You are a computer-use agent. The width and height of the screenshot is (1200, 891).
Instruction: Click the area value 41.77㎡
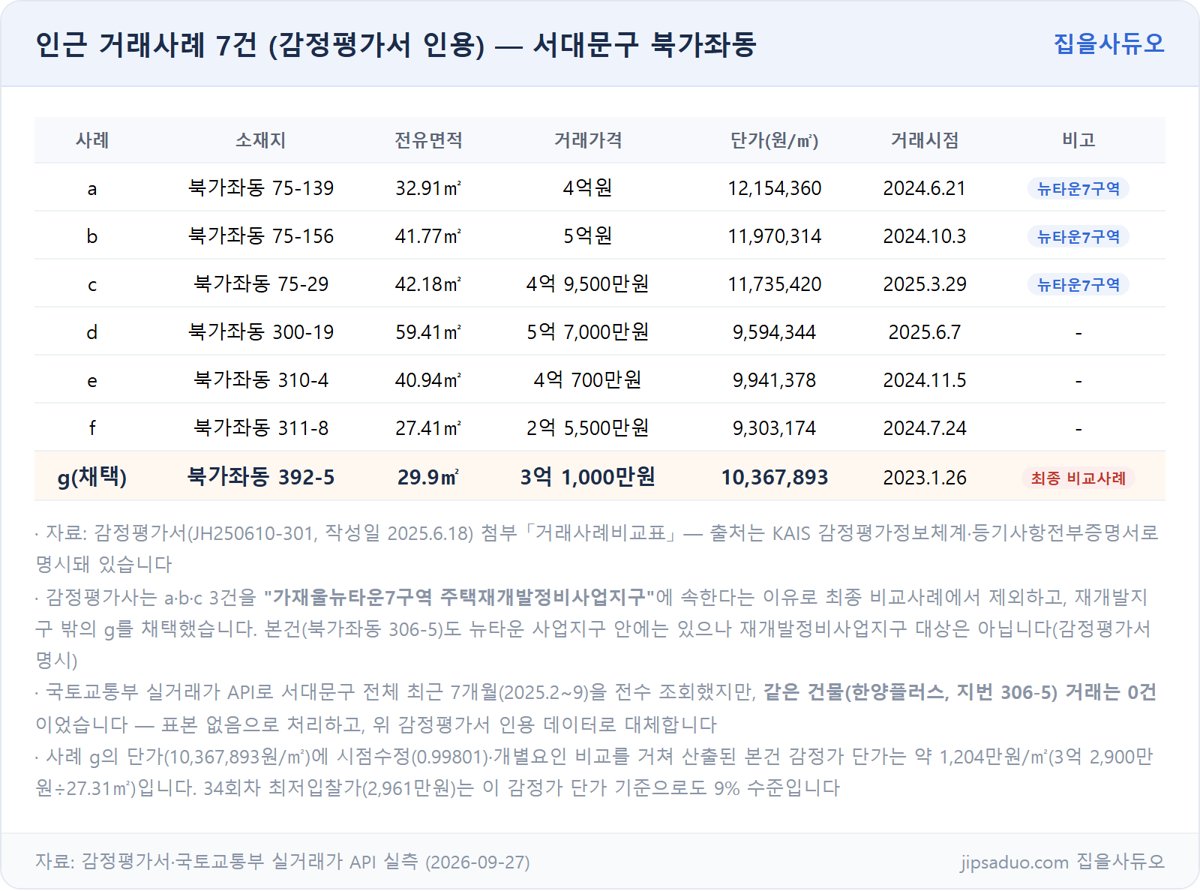[428, 236]
